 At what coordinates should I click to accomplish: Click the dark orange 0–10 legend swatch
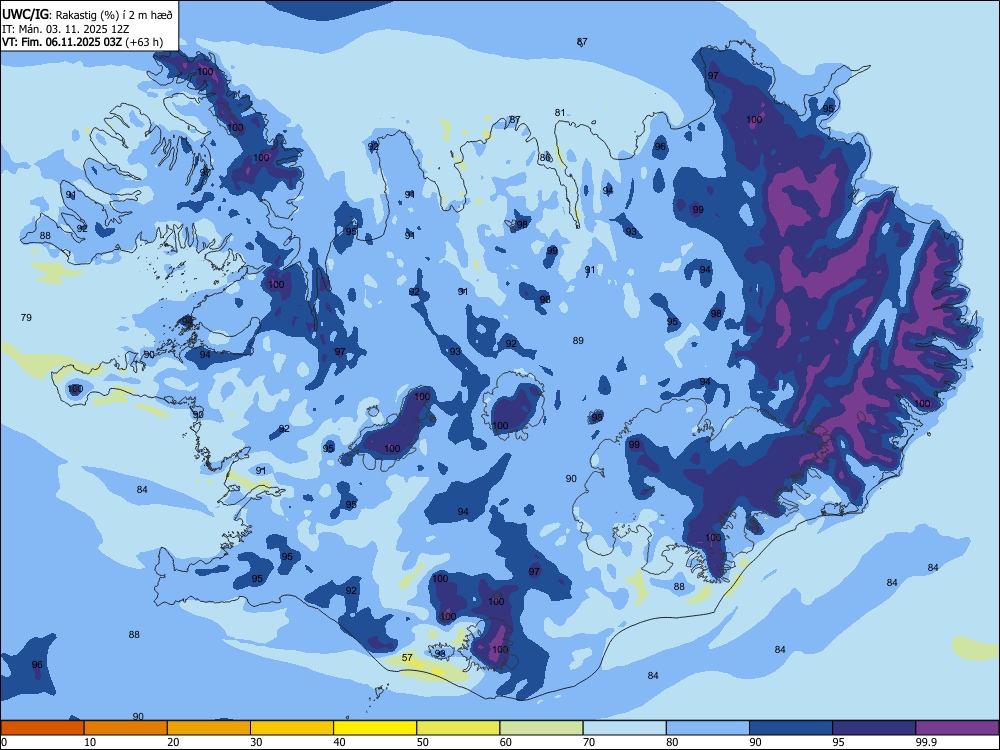click(x=42, y=728)
